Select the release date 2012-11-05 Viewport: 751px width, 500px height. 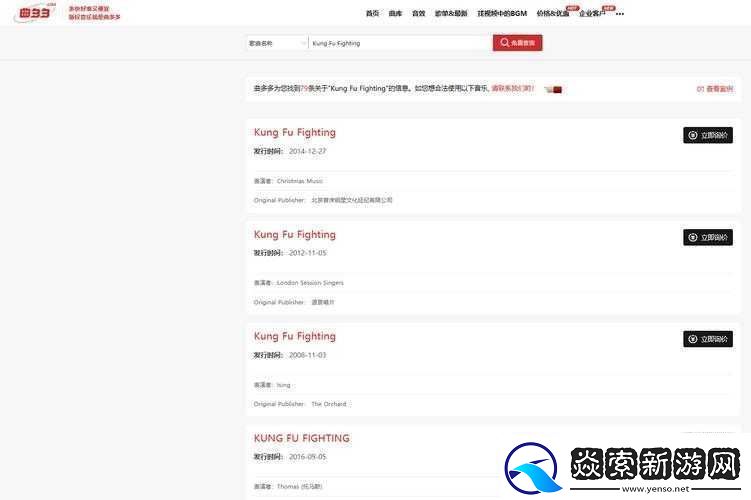307,253
